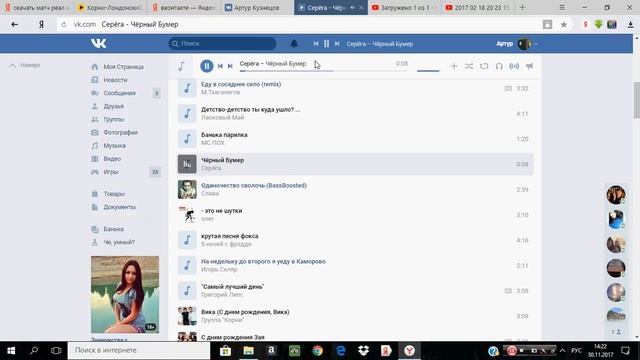Open browser downloads arrow icon
The width and height of the screenshot is (640, 360).
(x=631, y=24)
